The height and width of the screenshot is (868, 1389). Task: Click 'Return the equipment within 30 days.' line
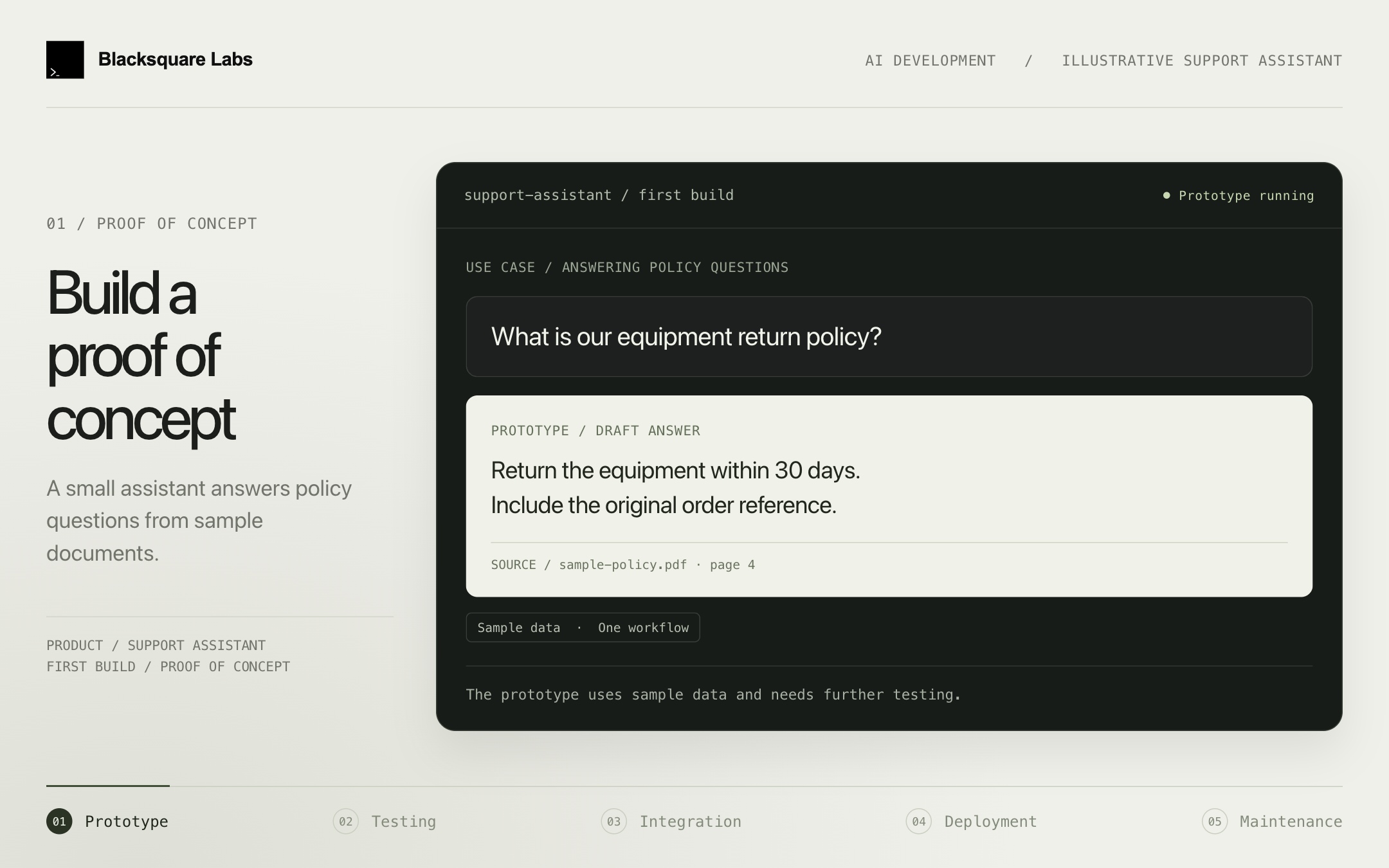click(675, 471)
